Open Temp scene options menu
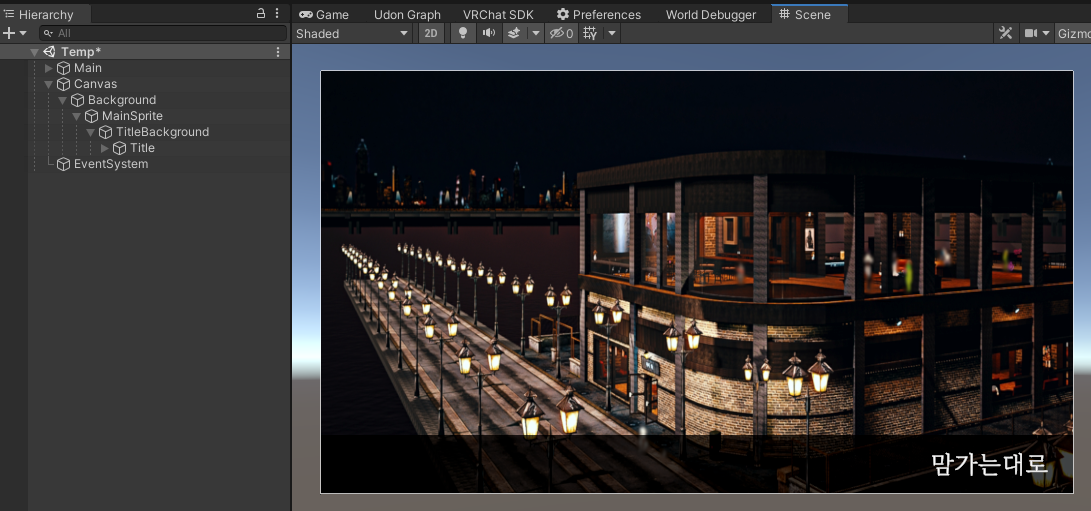The height and width of the screenshot is (511, 1091). (x=278, y=52)
